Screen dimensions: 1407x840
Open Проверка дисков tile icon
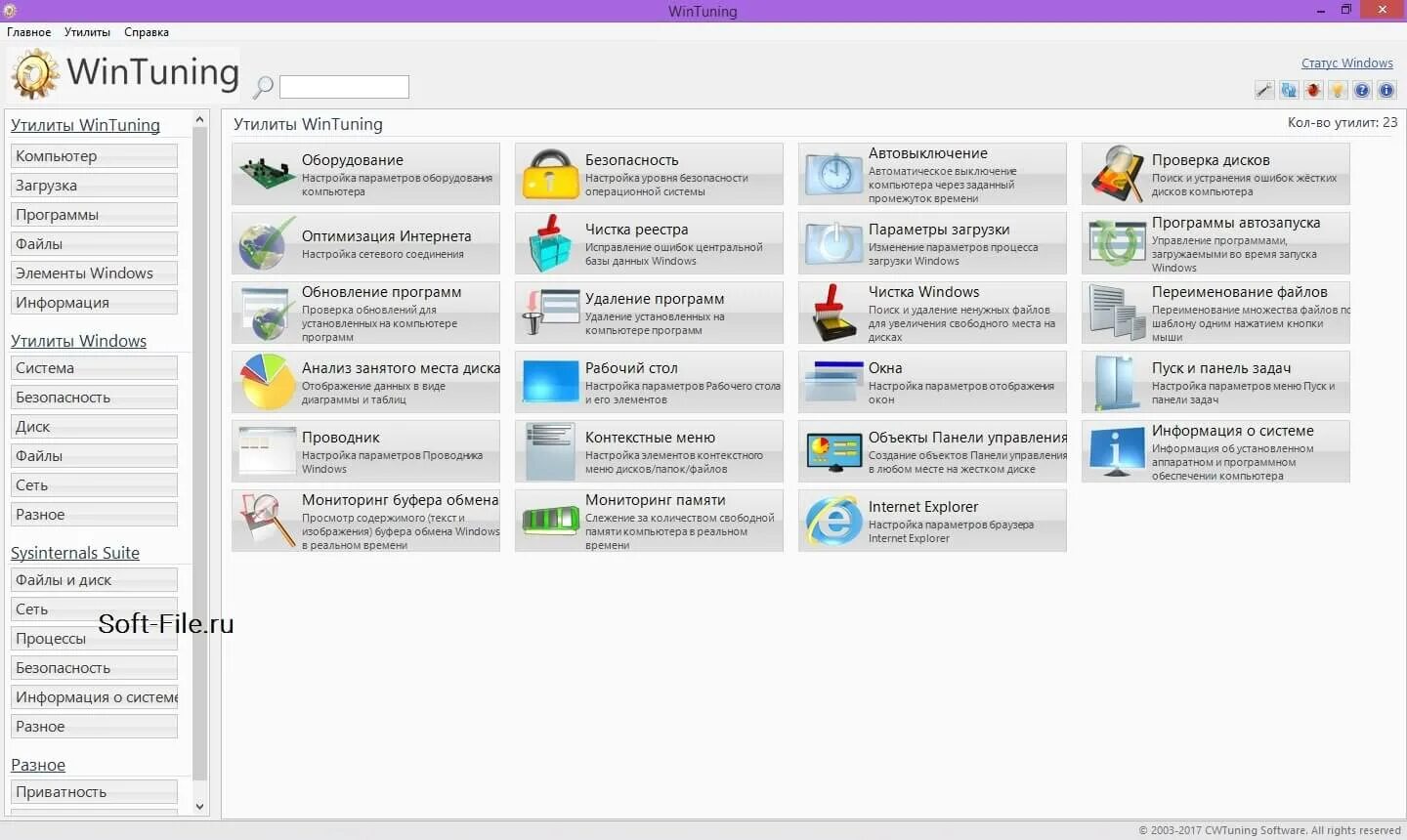1117,174
